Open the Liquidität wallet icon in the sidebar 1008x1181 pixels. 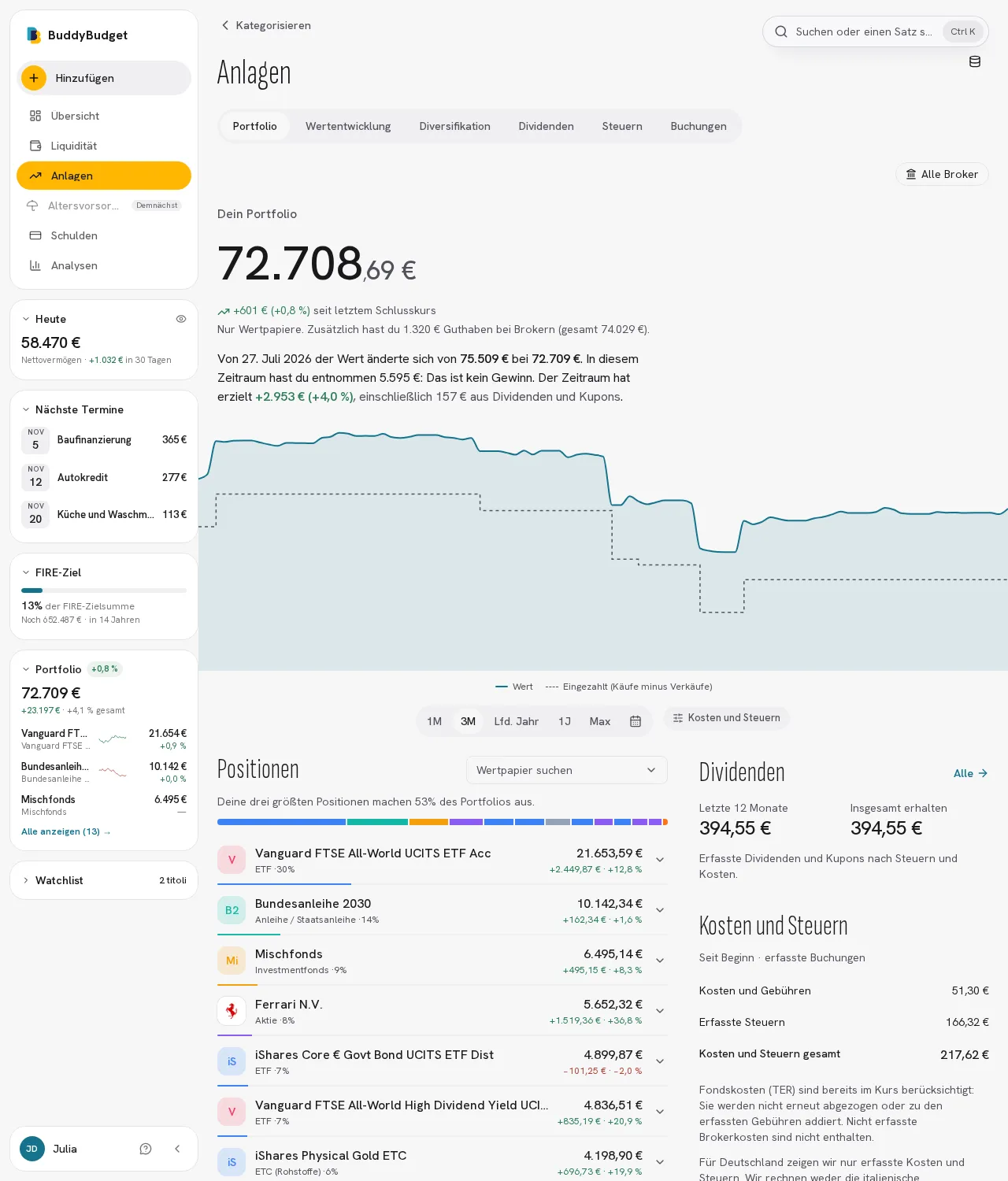pyautogui.click(x=35, y=146)
